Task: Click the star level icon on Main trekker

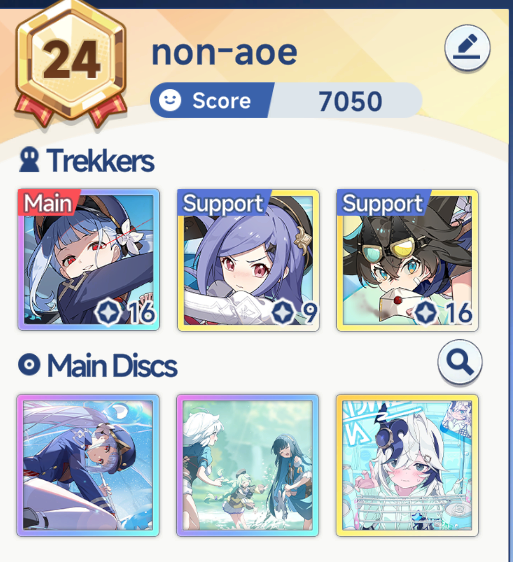Action: [108, 313]
